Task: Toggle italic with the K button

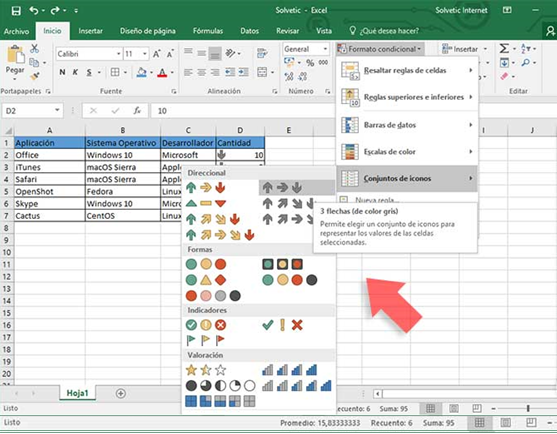Action: [75, 72]
